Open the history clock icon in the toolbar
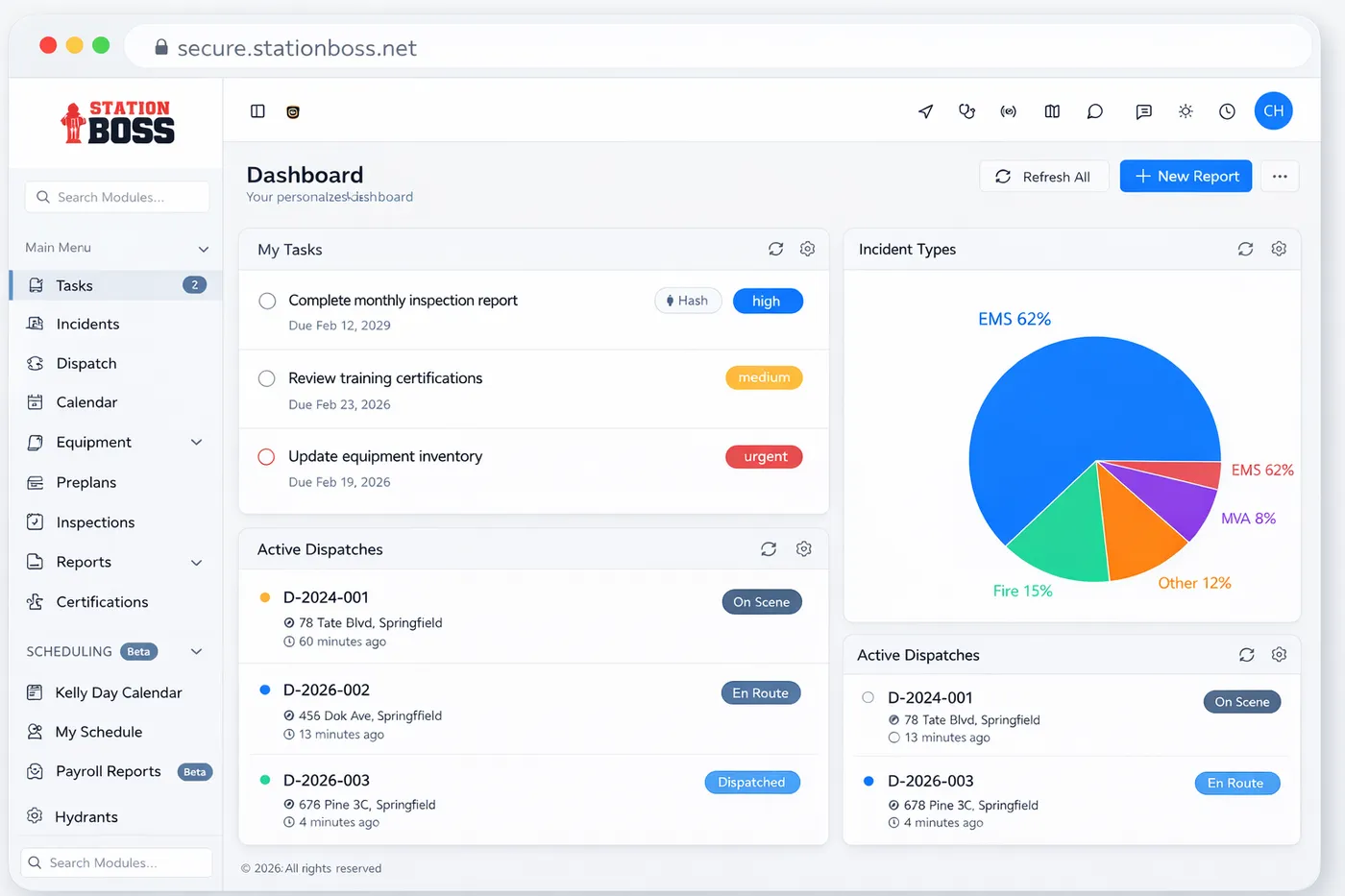1345x896 pixels. pyautogui.click(x=1226, y=110)
